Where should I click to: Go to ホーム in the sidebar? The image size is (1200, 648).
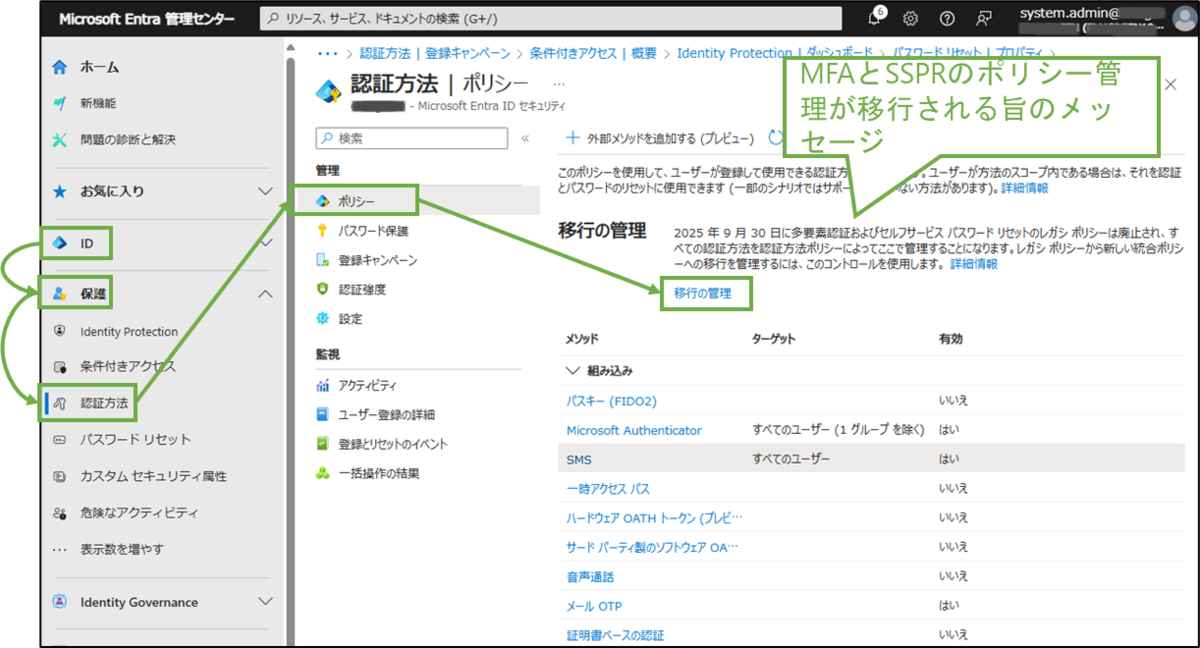99,67
